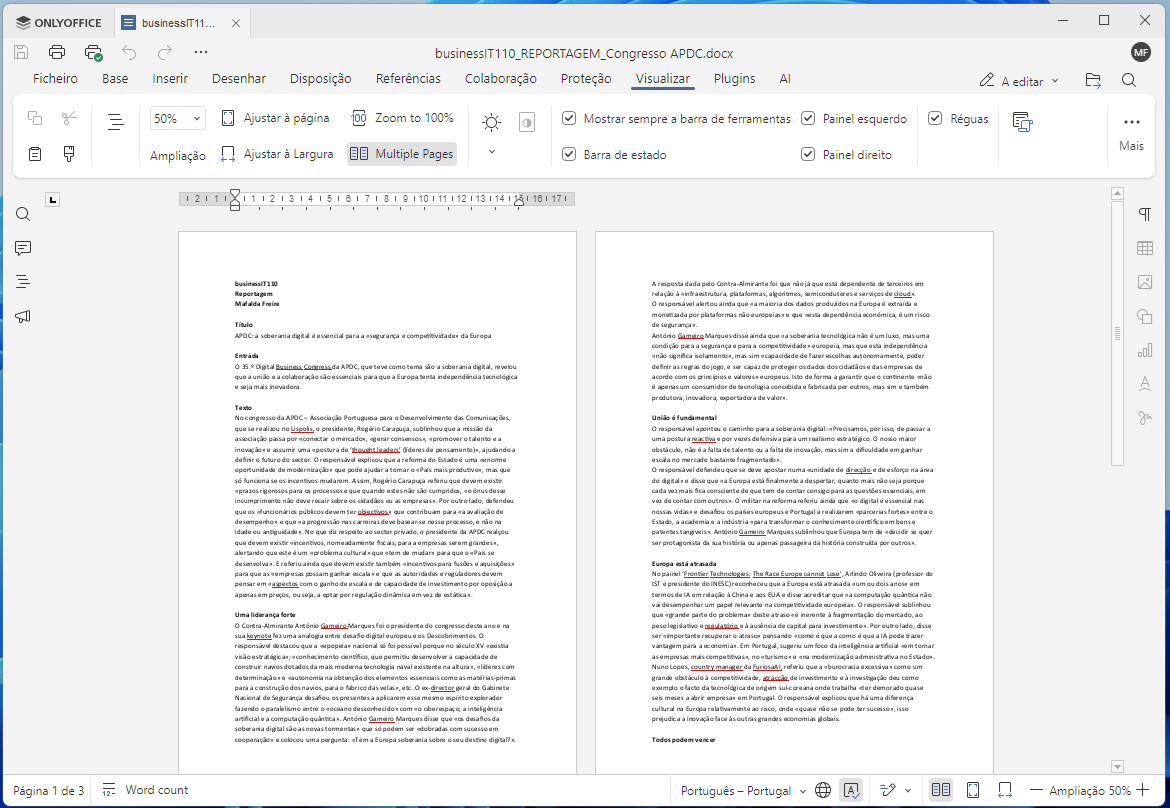
Task: Select the light interface theme sun icon
Action: click(491, 122)
